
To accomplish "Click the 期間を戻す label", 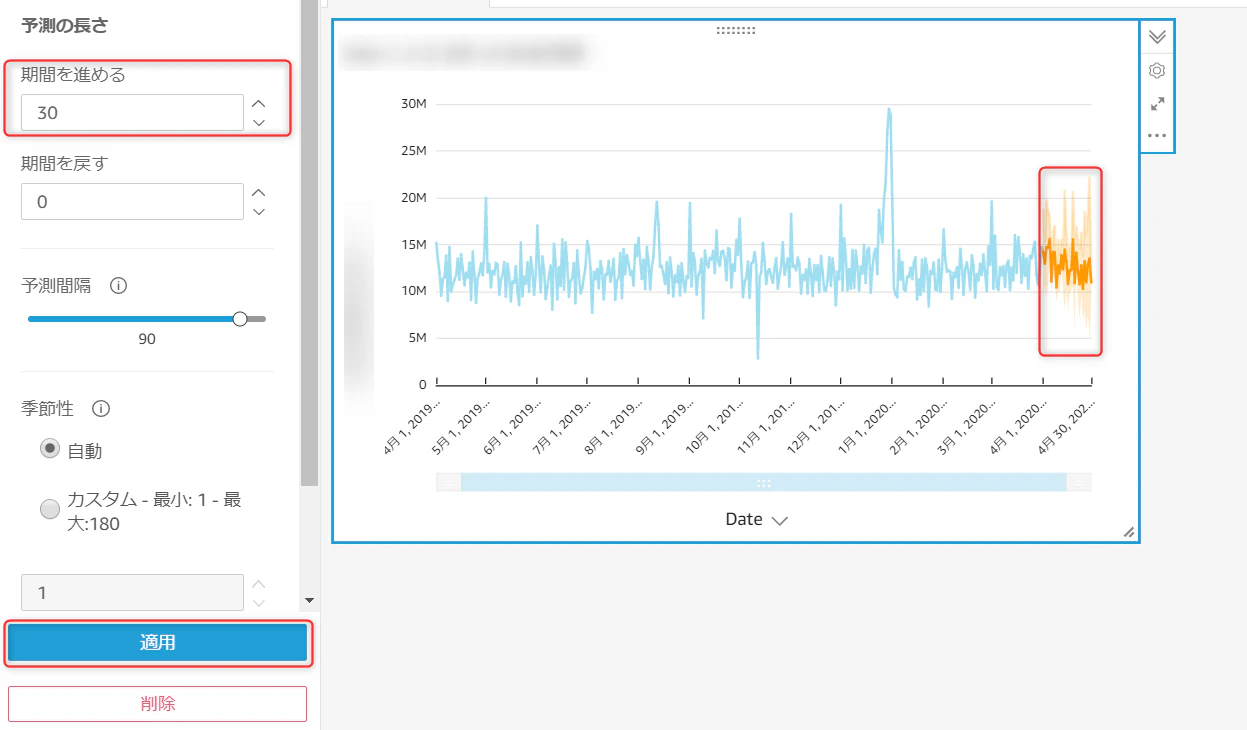I will [x=64, y=163].
